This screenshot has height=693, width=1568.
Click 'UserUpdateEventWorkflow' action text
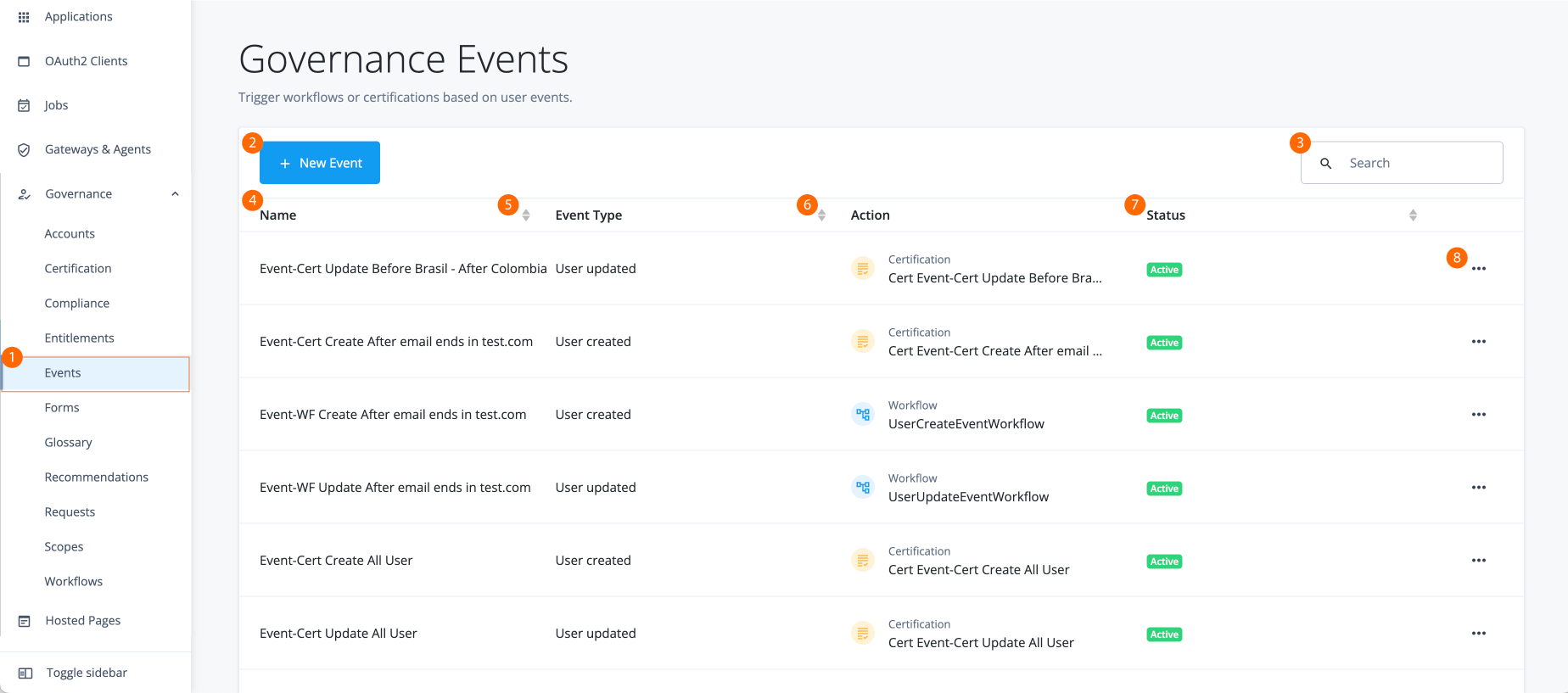click(x=969, y=497)
